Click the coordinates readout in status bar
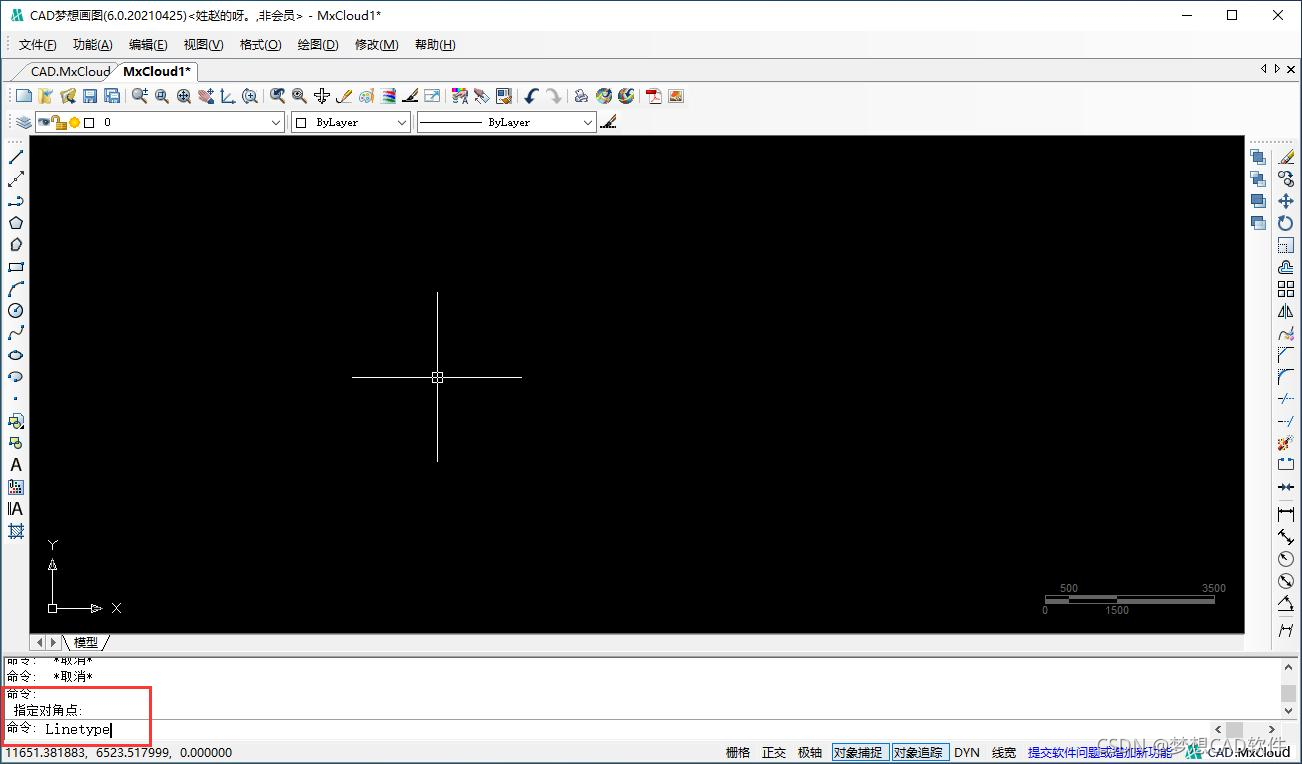The height and width of the screenshot is (764, 1302). click(x=119, y=752)
